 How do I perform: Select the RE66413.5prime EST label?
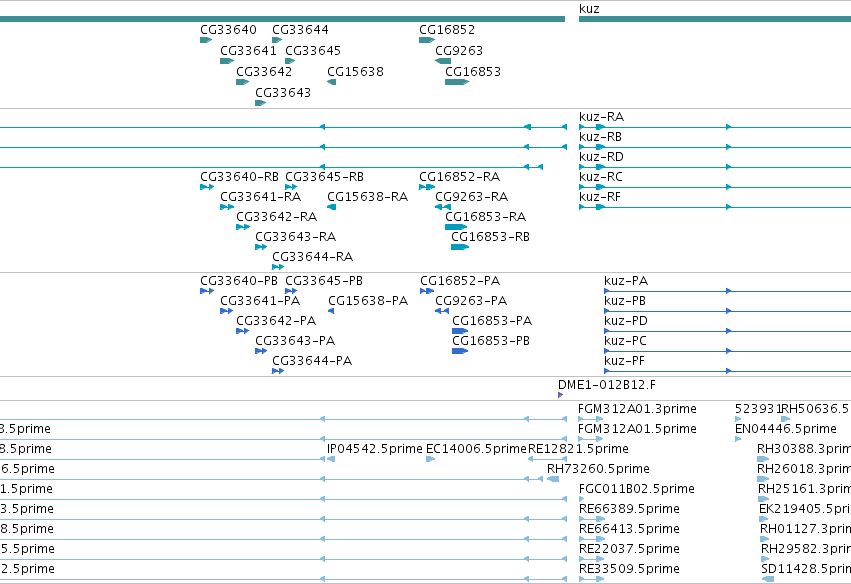[x=630, y=529]
